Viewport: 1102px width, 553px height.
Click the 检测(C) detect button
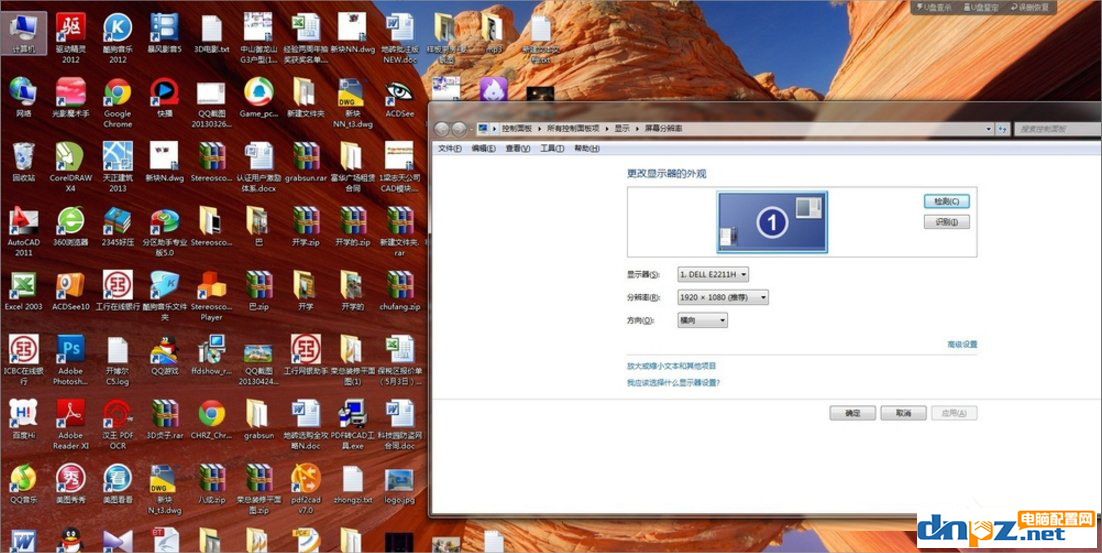[x=947, y=201]
